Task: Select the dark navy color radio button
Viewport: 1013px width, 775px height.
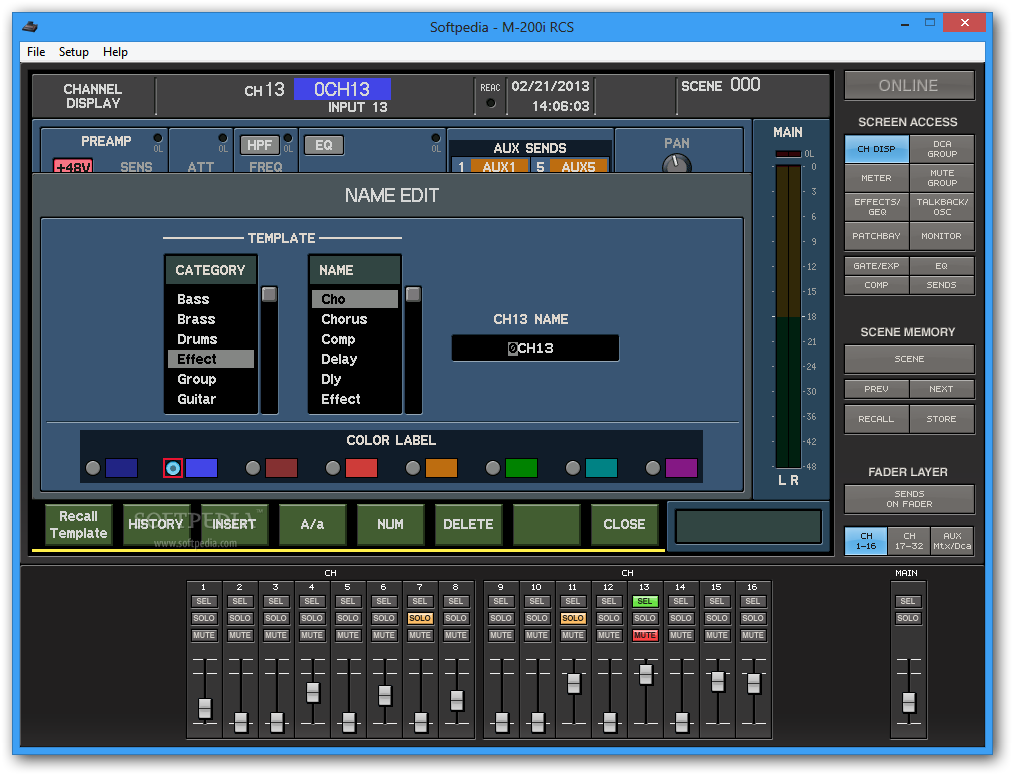Action: point(93,468)
